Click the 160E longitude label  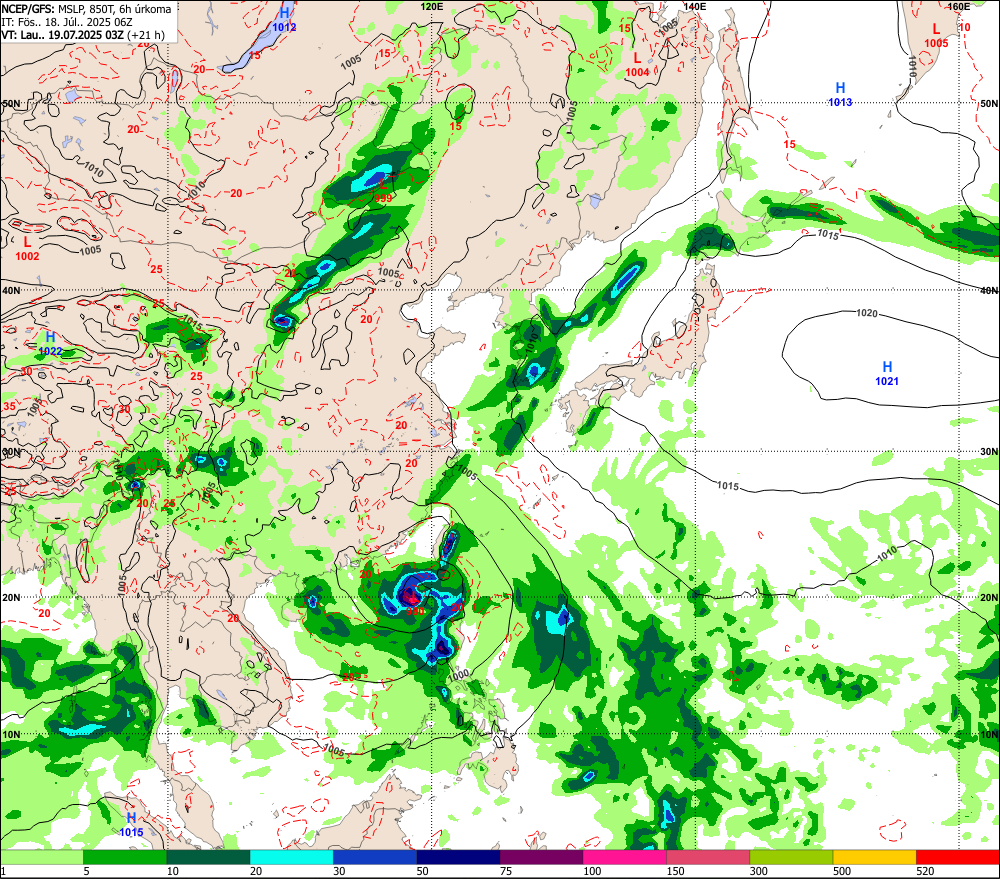(959, 6)
